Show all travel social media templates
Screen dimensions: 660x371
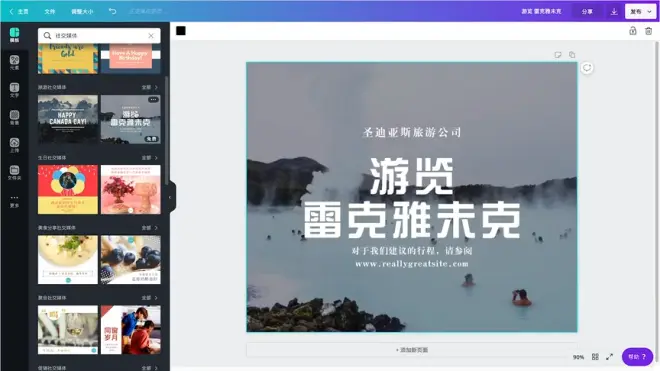pos(149,87)
